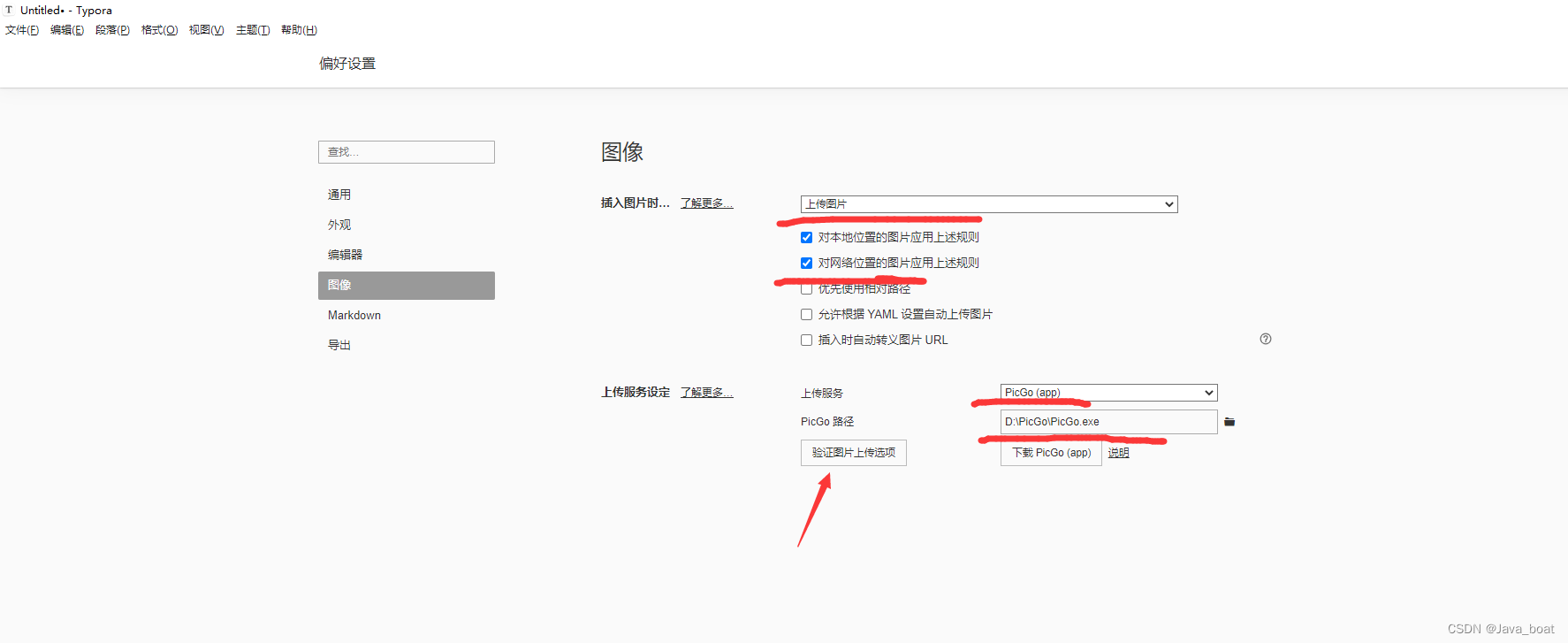Viewport: 1568px width, 643px height.
Task: Click the Typora app icon in title bar
Action: pyautogui.click(x=9, y=10)
